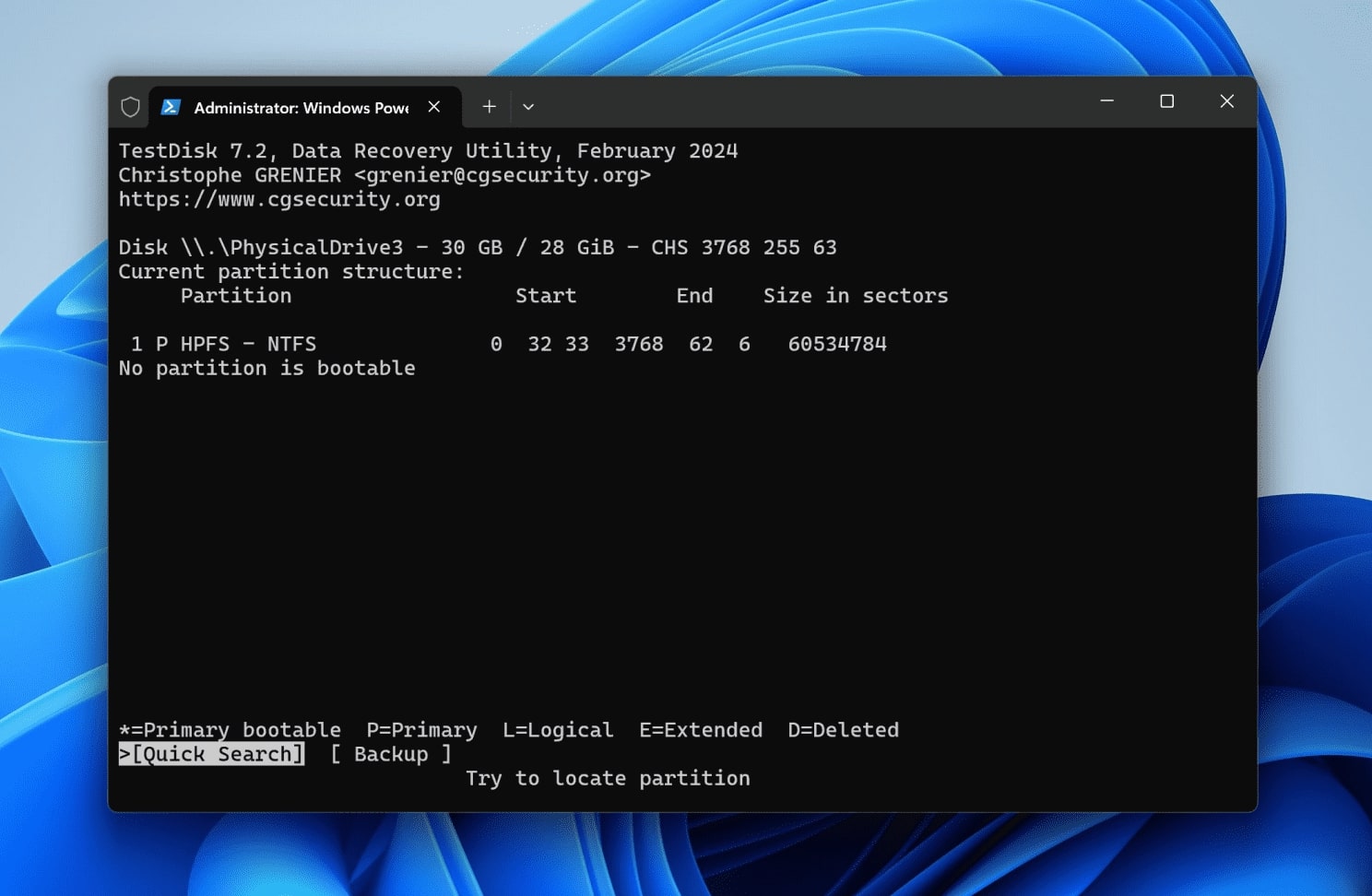Click the 'E=Extended' legend entry
1372x896 pixels.
[701, 730]
